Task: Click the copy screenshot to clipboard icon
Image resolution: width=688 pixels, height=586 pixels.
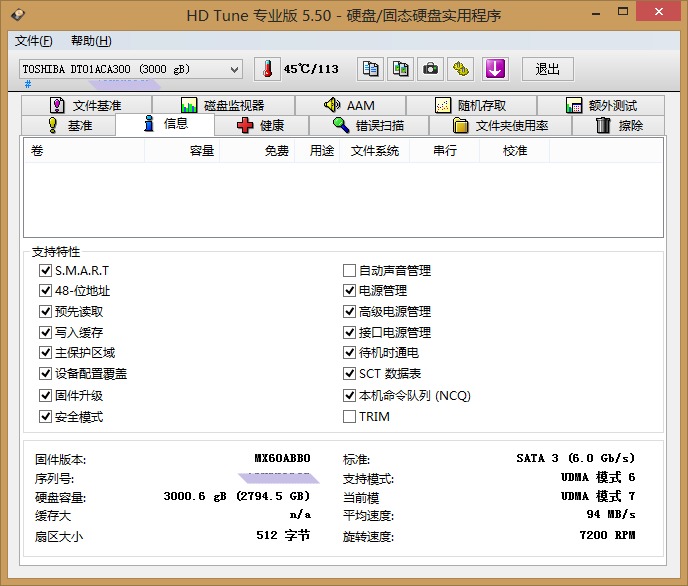Action: (400, 69)
